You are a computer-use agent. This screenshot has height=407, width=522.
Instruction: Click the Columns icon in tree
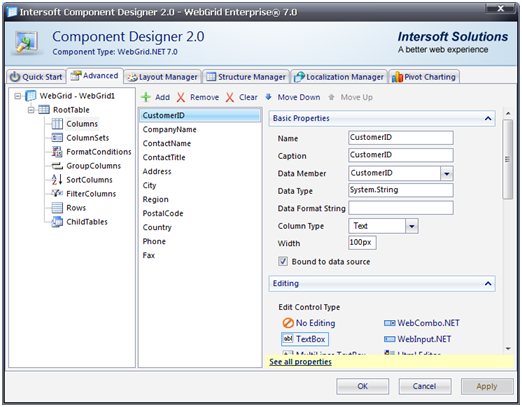pos(57,124)
